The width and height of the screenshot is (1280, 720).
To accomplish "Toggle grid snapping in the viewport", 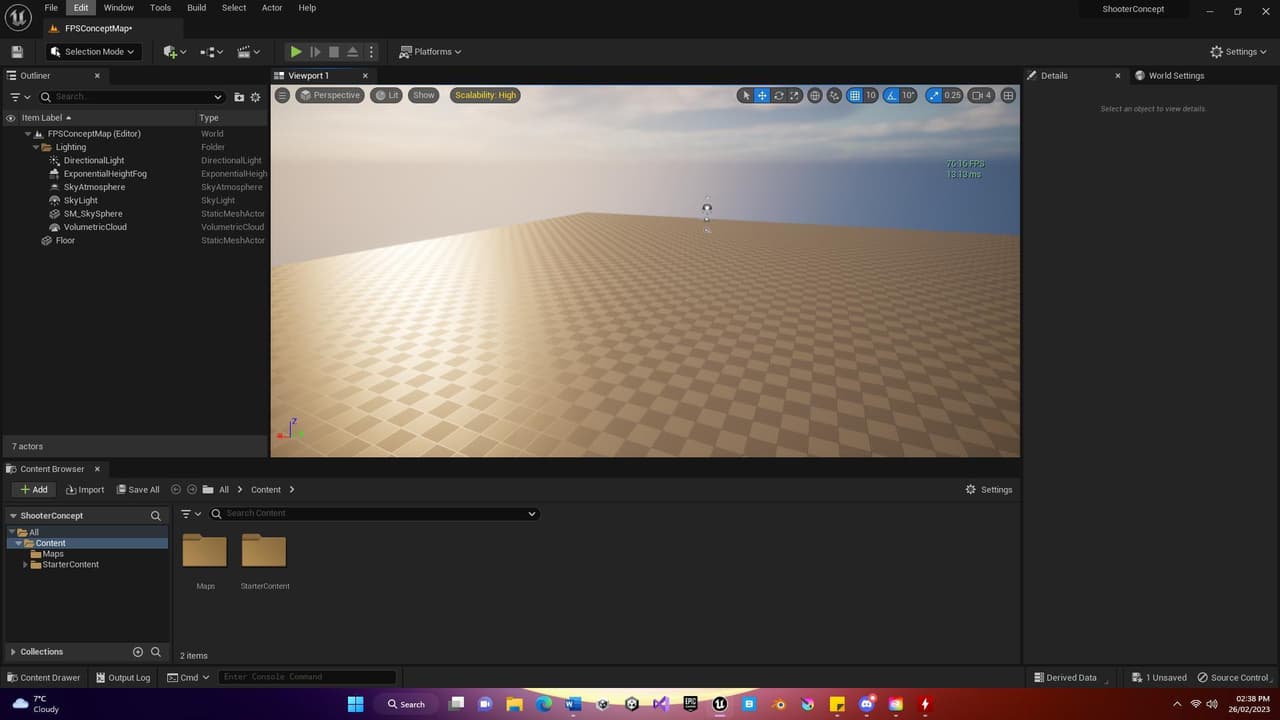I will tap(855, 95).
